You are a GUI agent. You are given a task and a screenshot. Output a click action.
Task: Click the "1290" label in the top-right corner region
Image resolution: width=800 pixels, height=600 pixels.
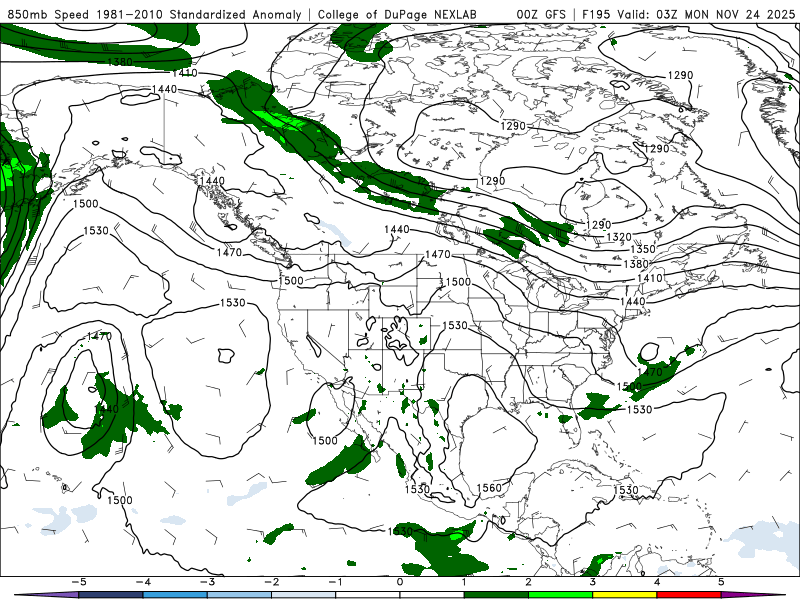681,75
